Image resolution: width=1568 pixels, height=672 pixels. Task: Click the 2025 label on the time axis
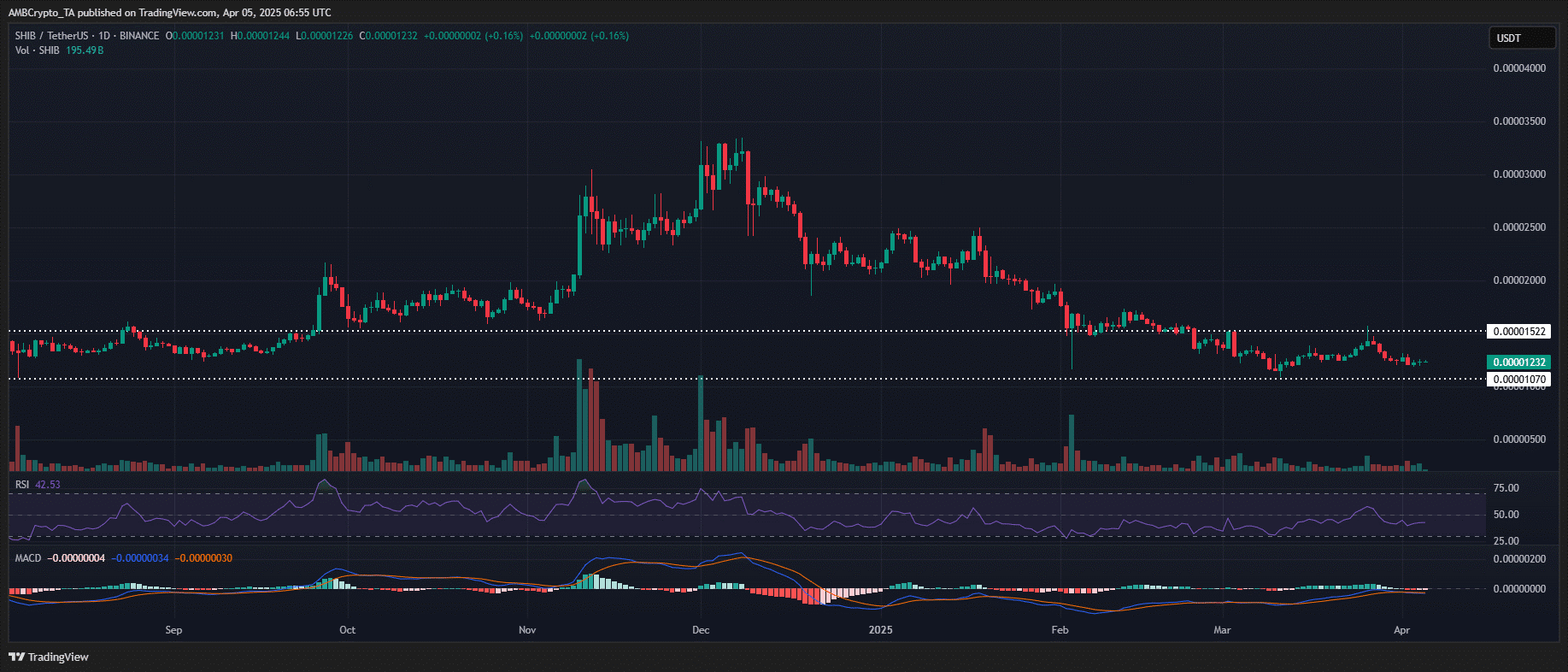tap(880, 630)
